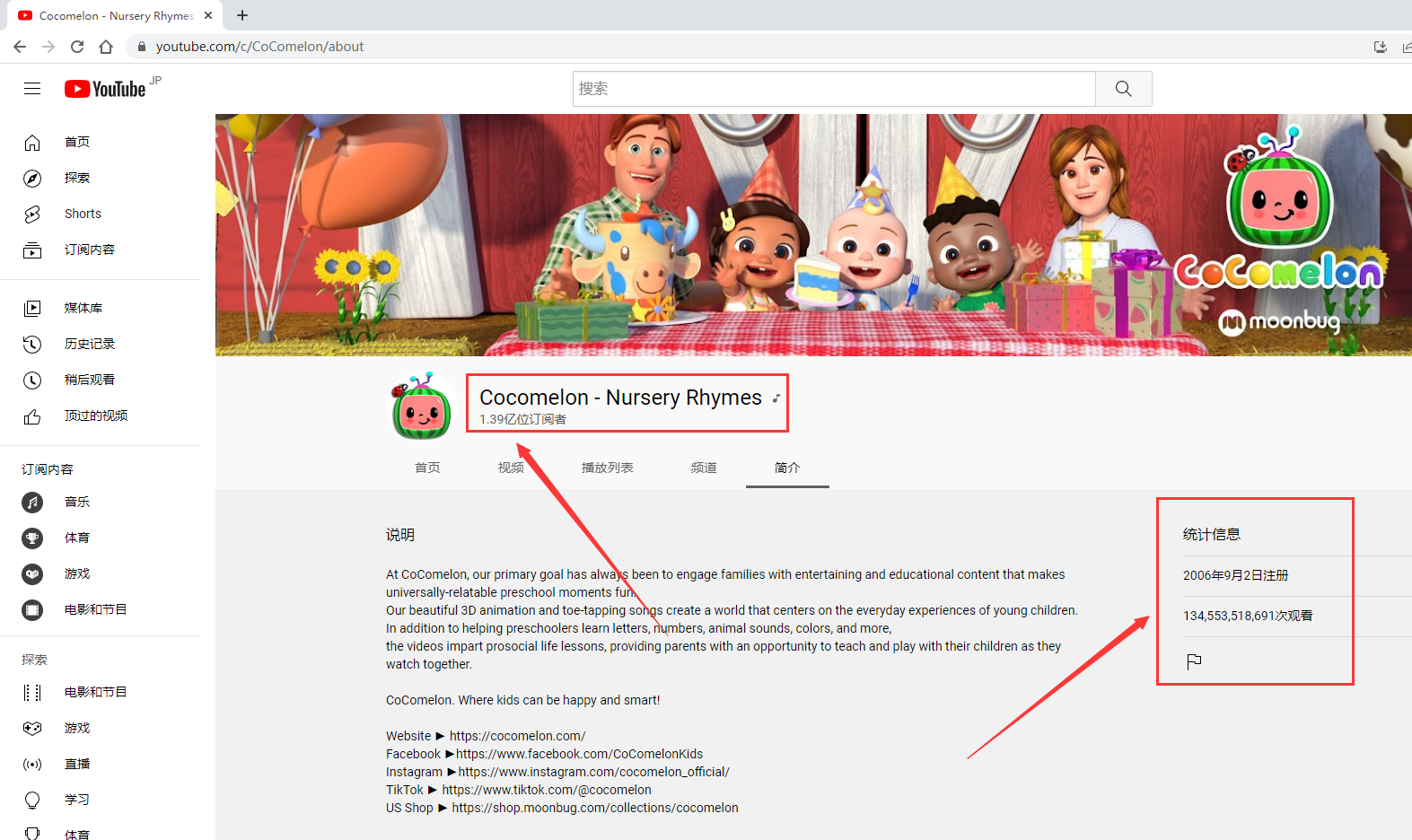Image resolution: width=1412 pixels, height=840 pixels.
Task: Follow the TikTok @cocomelon link
Action: (x=547, y=790)
